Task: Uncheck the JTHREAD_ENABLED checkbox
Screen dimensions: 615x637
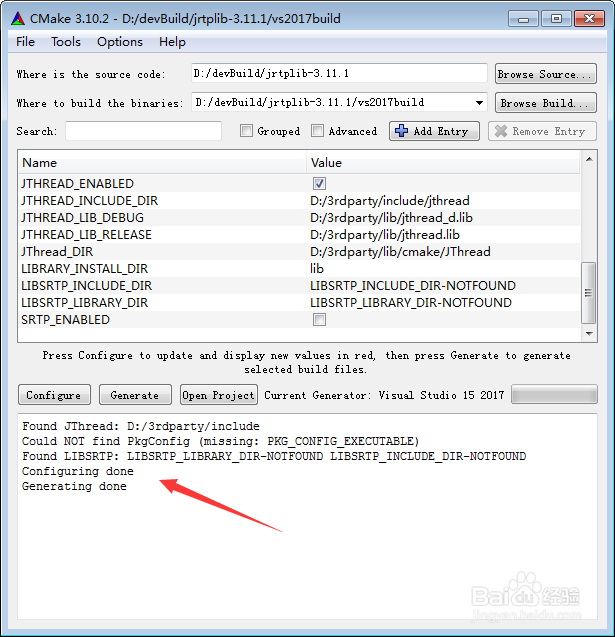Action: click(x=319, y=184)
